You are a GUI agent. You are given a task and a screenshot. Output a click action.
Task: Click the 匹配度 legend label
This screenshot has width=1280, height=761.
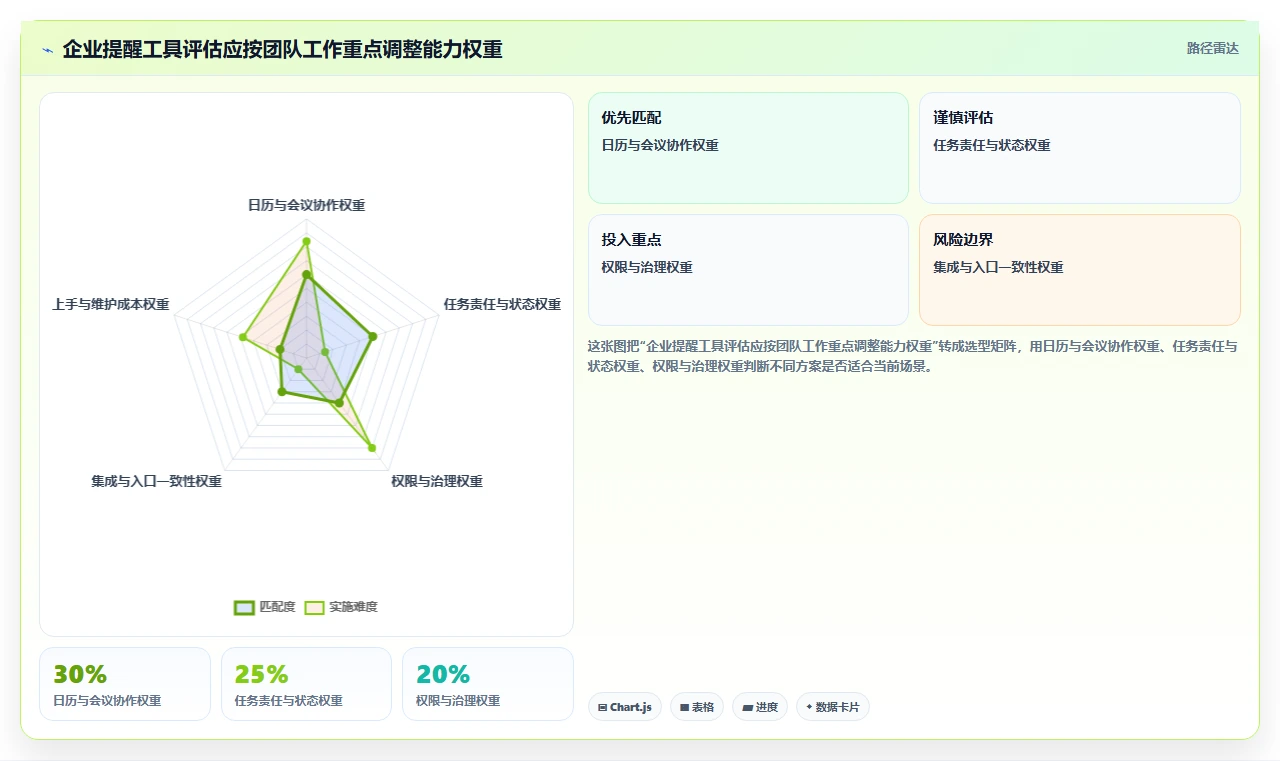click(277, 607)
